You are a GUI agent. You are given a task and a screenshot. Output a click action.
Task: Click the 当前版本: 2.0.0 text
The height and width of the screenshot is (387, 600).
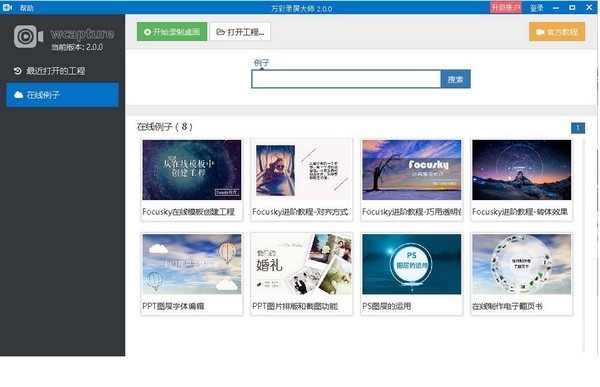tap(77, 47)
